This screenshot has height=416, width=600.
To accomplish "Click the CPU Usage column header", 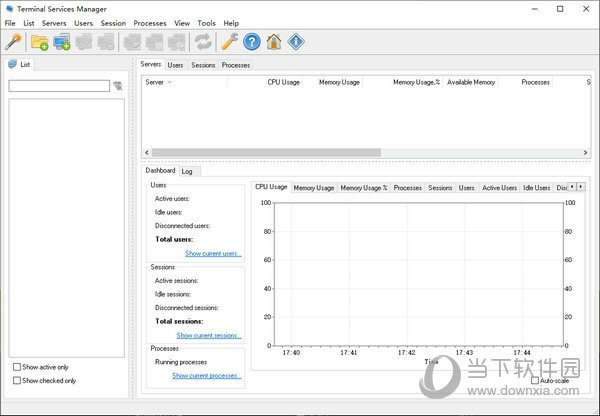I will tap(265, 82).
